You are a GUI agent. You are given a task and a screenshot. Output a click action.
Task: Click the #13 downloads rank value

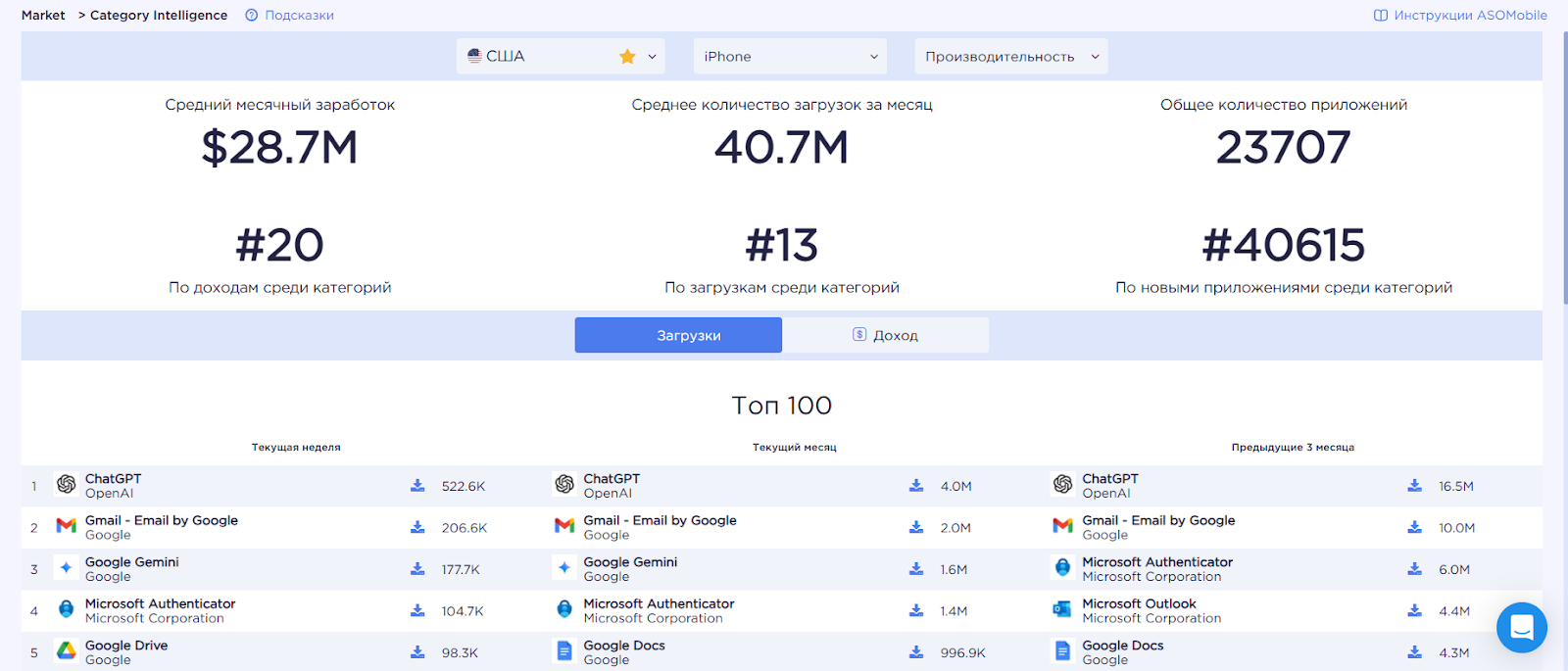(781, 245)
